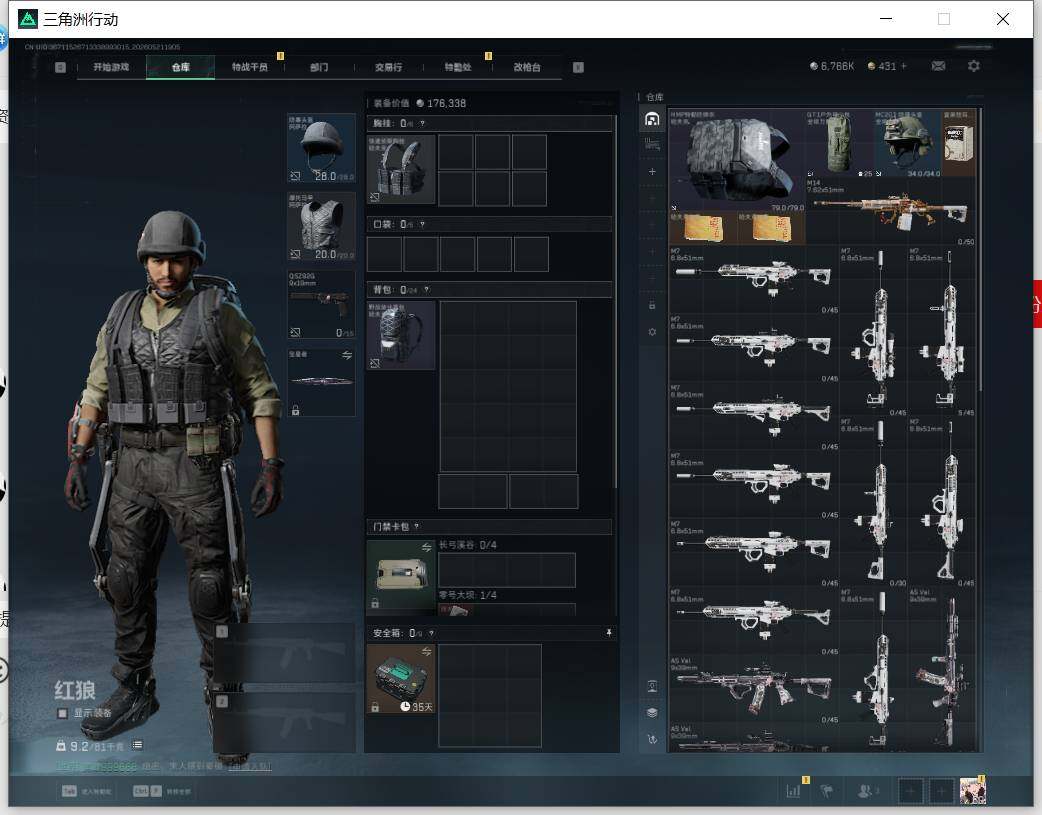View the 6.766K currency balance
The image size is (1042, 815).
point(832,66)
